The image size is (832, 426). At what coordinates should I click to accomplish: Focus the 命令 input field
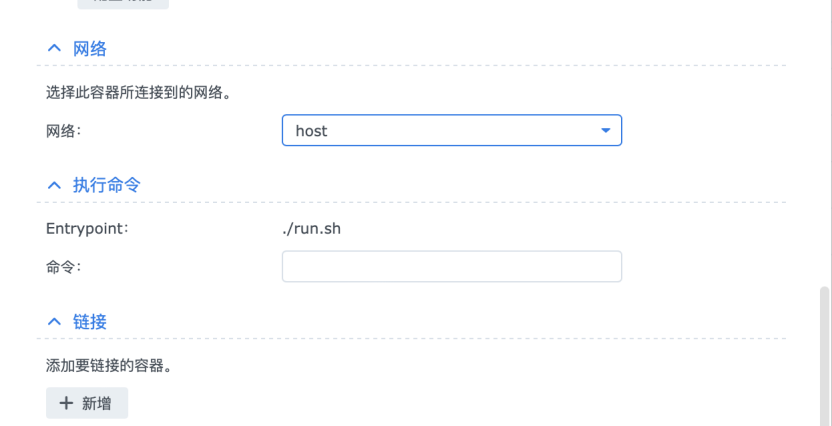(452, 266)
